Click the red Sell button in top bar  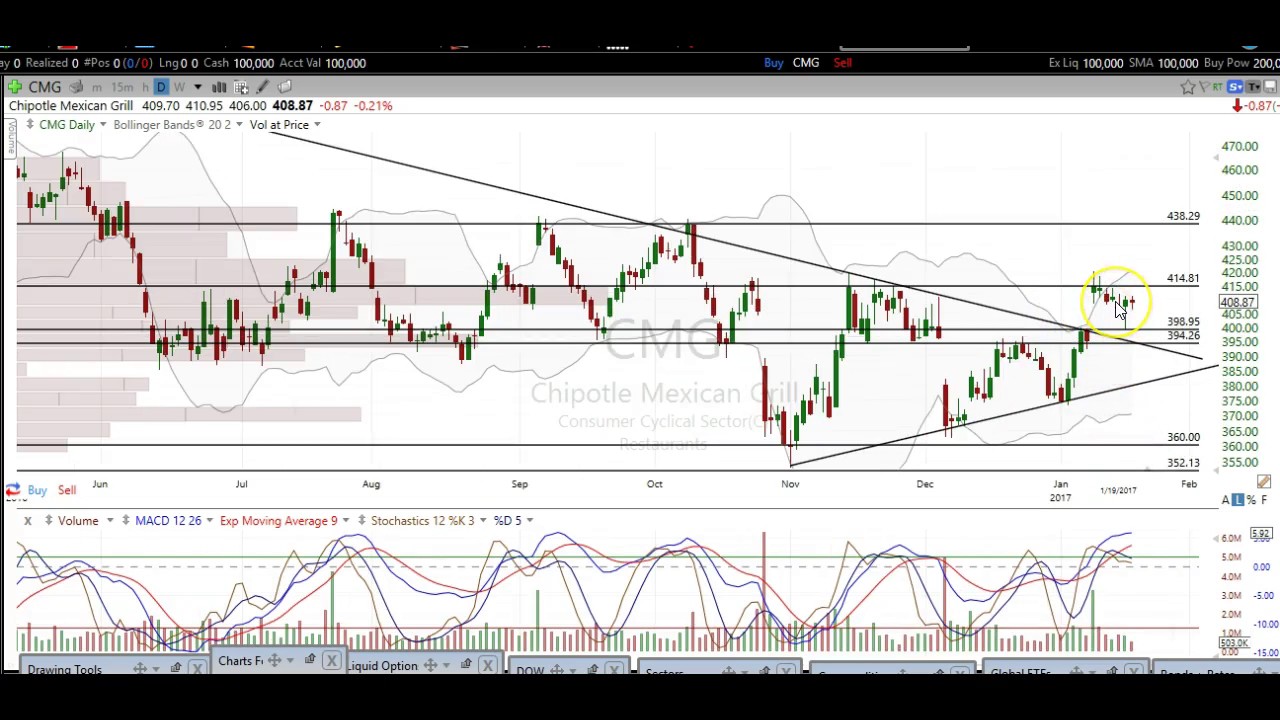(842, 63)
